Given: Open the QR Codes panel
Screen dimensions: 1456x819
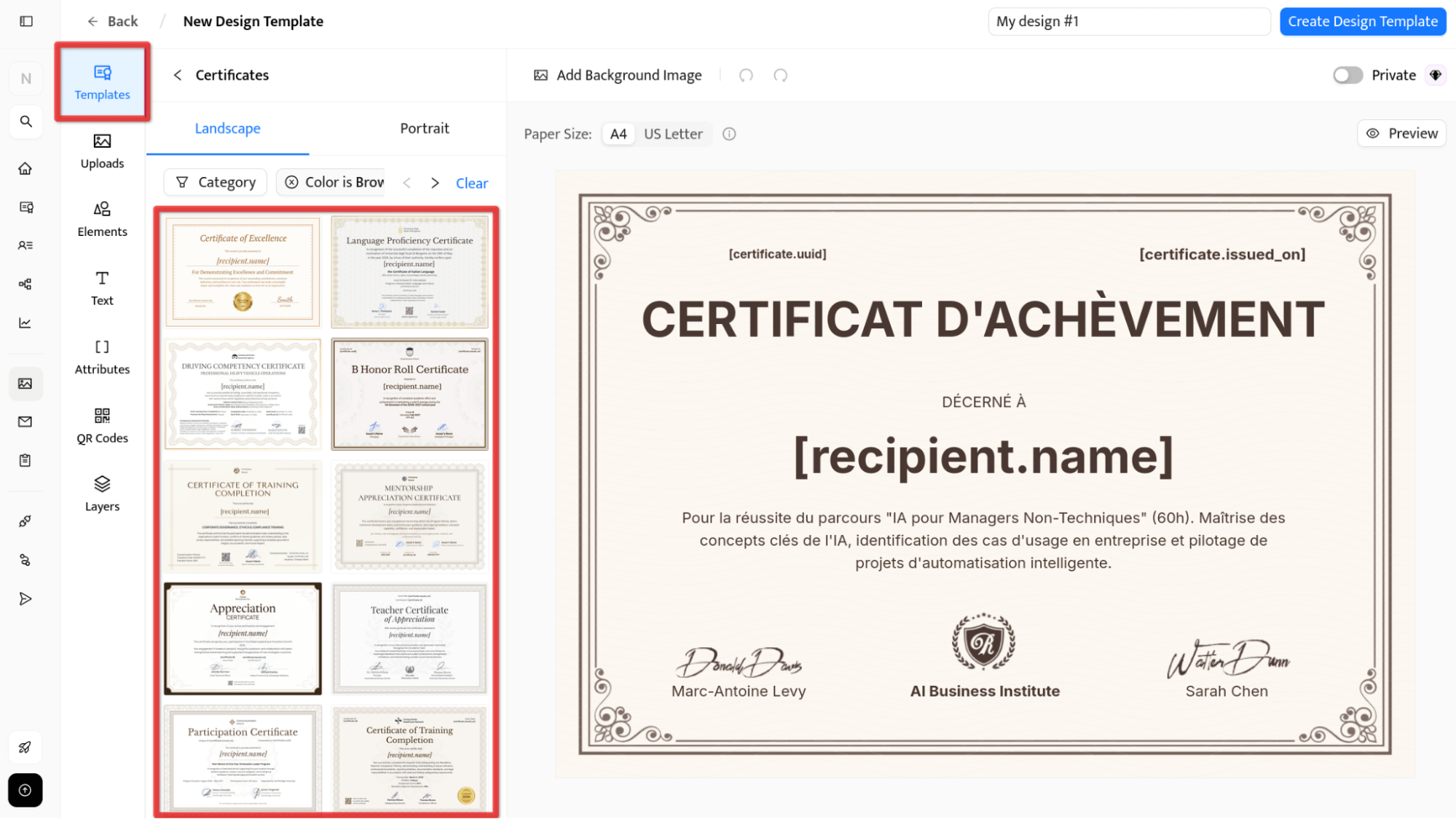Looking at the screenshot, I should point(102,426).
